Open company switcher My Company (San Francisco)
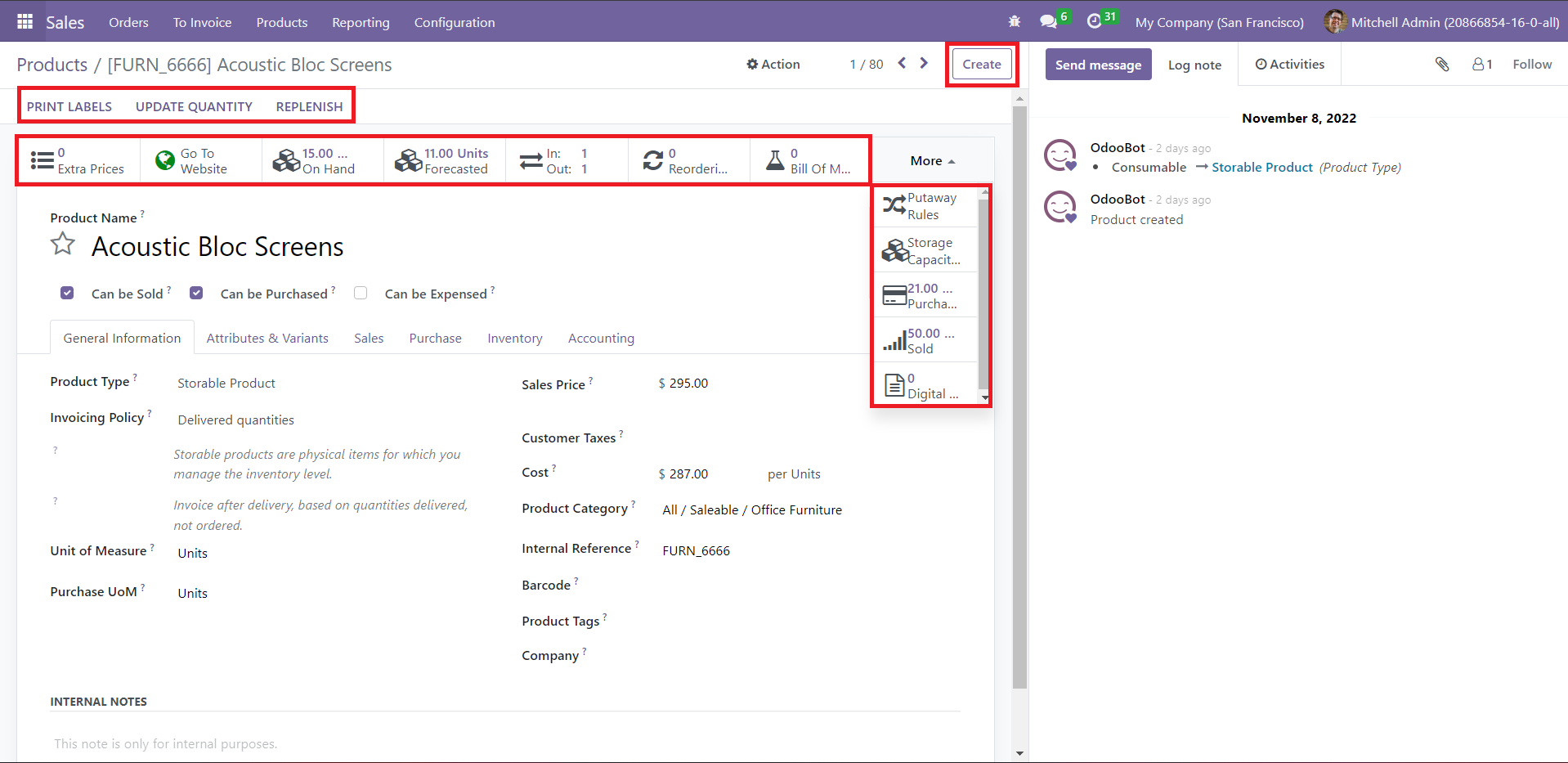Screen dimensions: 1568x763 [x=1219, y=22]
